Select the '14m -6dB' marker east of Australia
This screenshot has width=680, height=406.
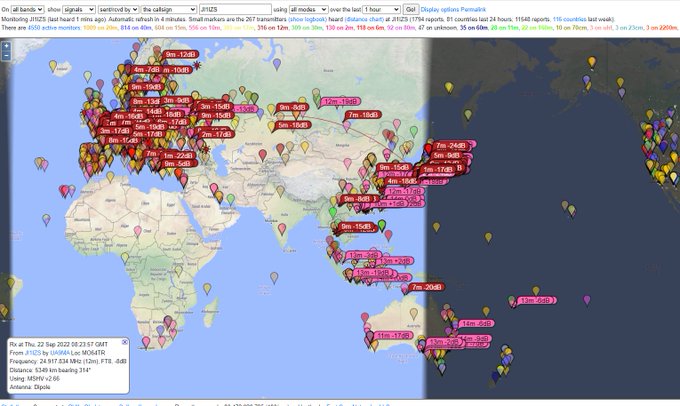(x=476, y=323)
